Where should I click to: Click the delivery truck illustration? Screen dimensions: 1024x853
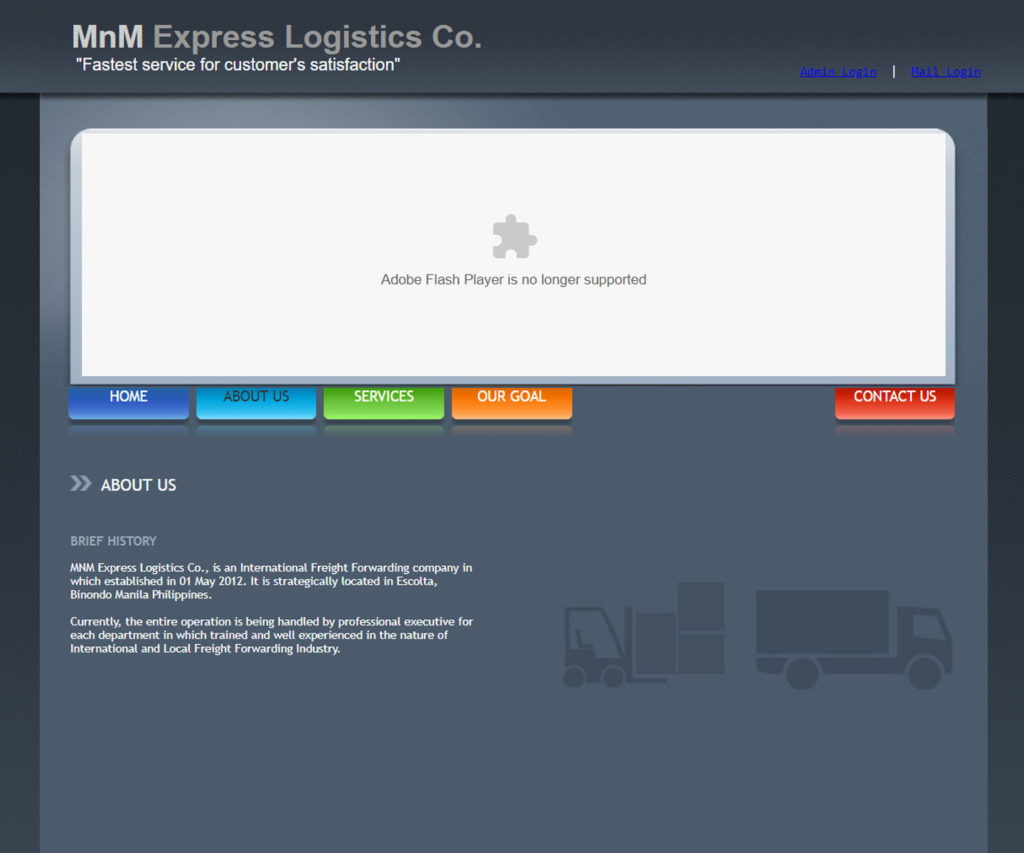[x=854, y=639]
